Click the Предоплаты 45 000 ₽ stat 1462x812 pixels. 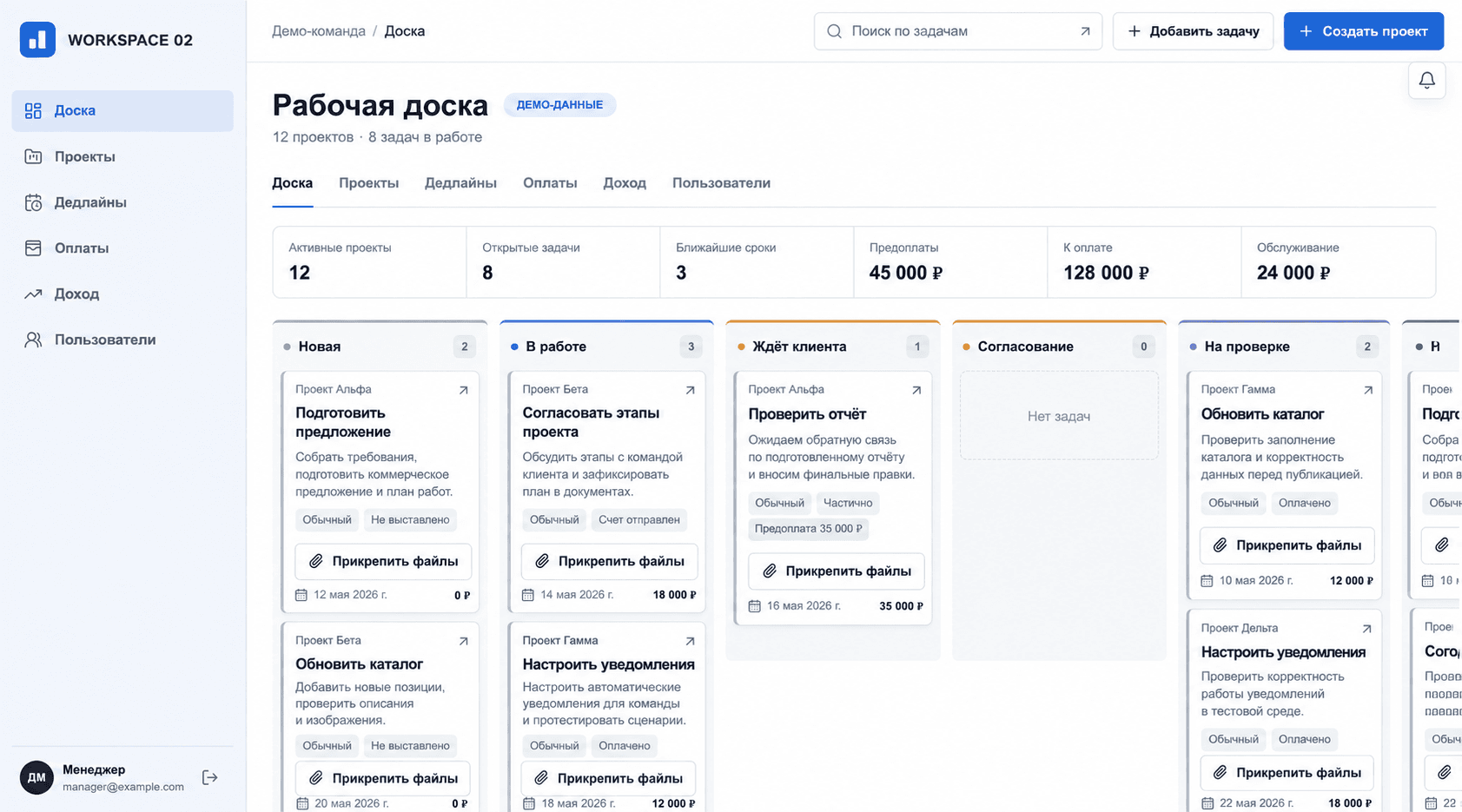tap(950, 262)
